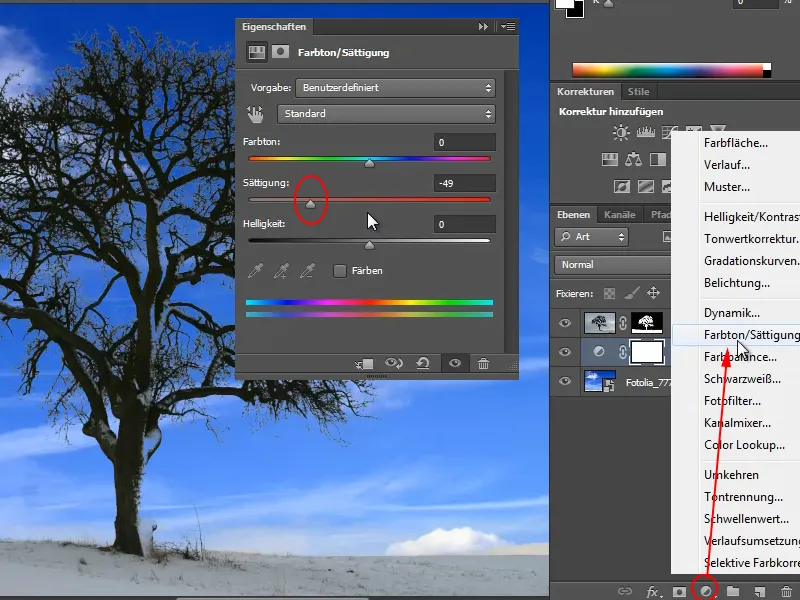Click the Eigenschaften panel tab
The height and width of the screenshot is (600, 800).
274,27
